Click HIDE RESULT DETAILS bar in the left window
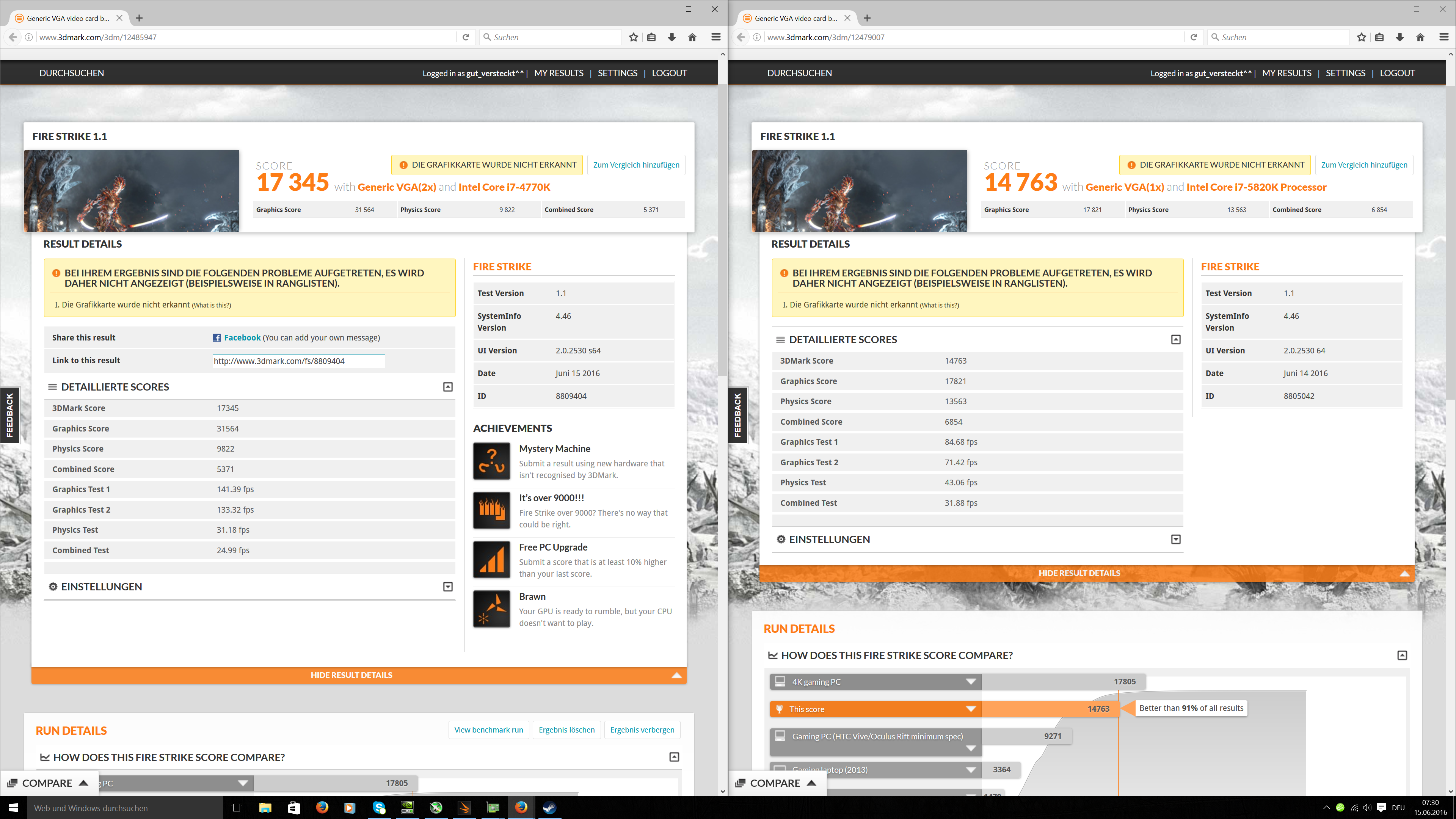Screen dimensions: 1456x819 point(359,675)
